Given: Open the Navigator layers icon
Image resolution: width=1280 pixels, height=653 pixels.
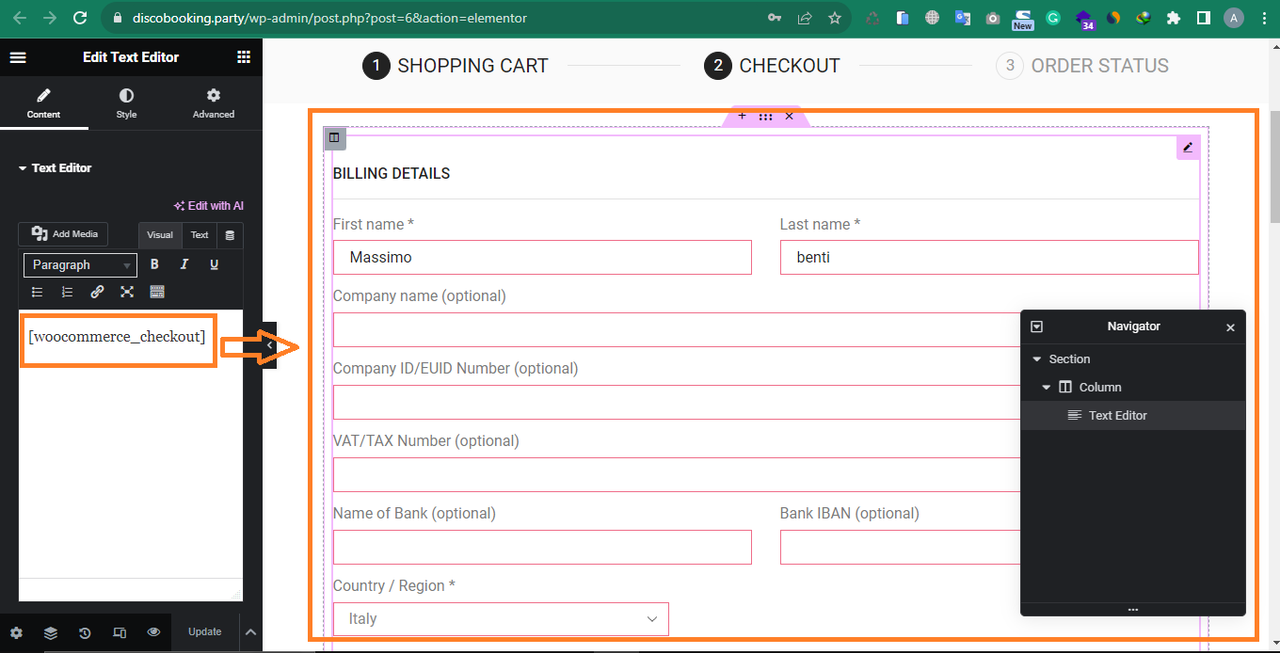Looking at the screenshot, I should tap(50, 632).
